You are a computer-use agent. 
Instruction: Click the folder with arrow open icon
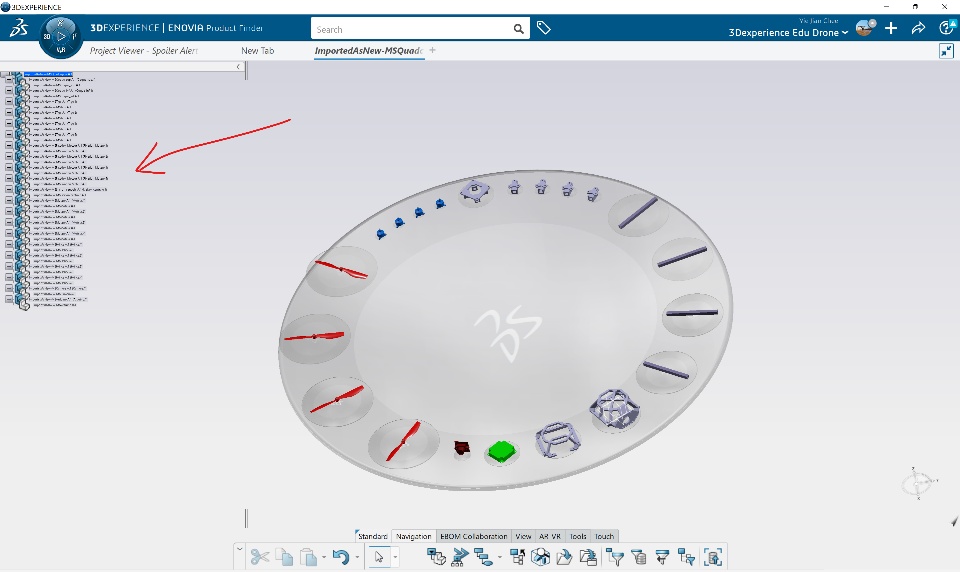564,557
